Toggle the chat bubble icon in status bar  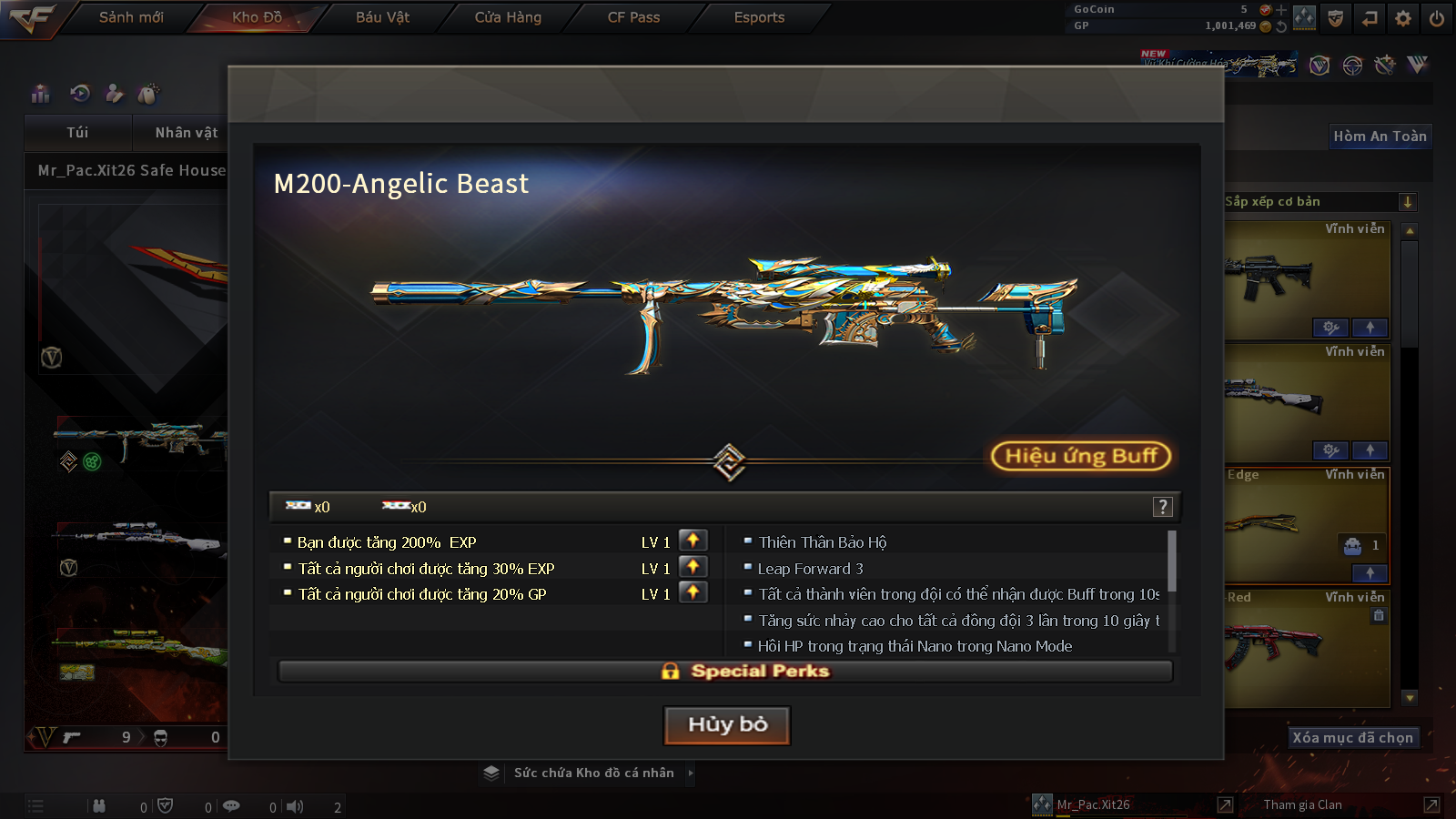231,806
